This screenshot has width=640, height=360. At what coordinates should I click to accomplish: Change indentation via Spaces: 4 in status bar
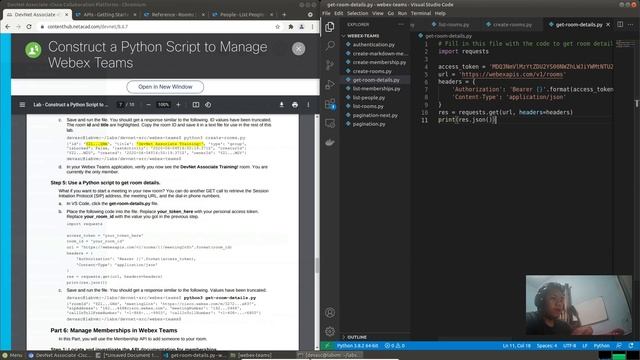coord(547,346)
